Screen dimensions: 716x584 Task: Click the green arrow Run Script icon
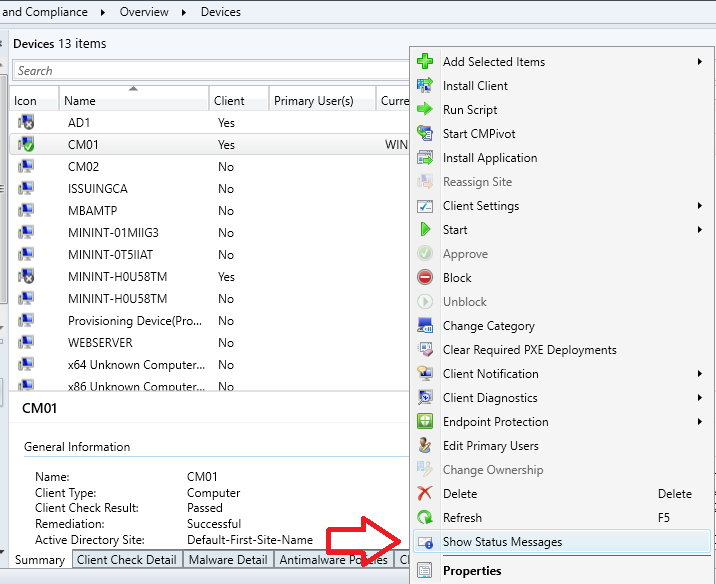coord(425,109)
